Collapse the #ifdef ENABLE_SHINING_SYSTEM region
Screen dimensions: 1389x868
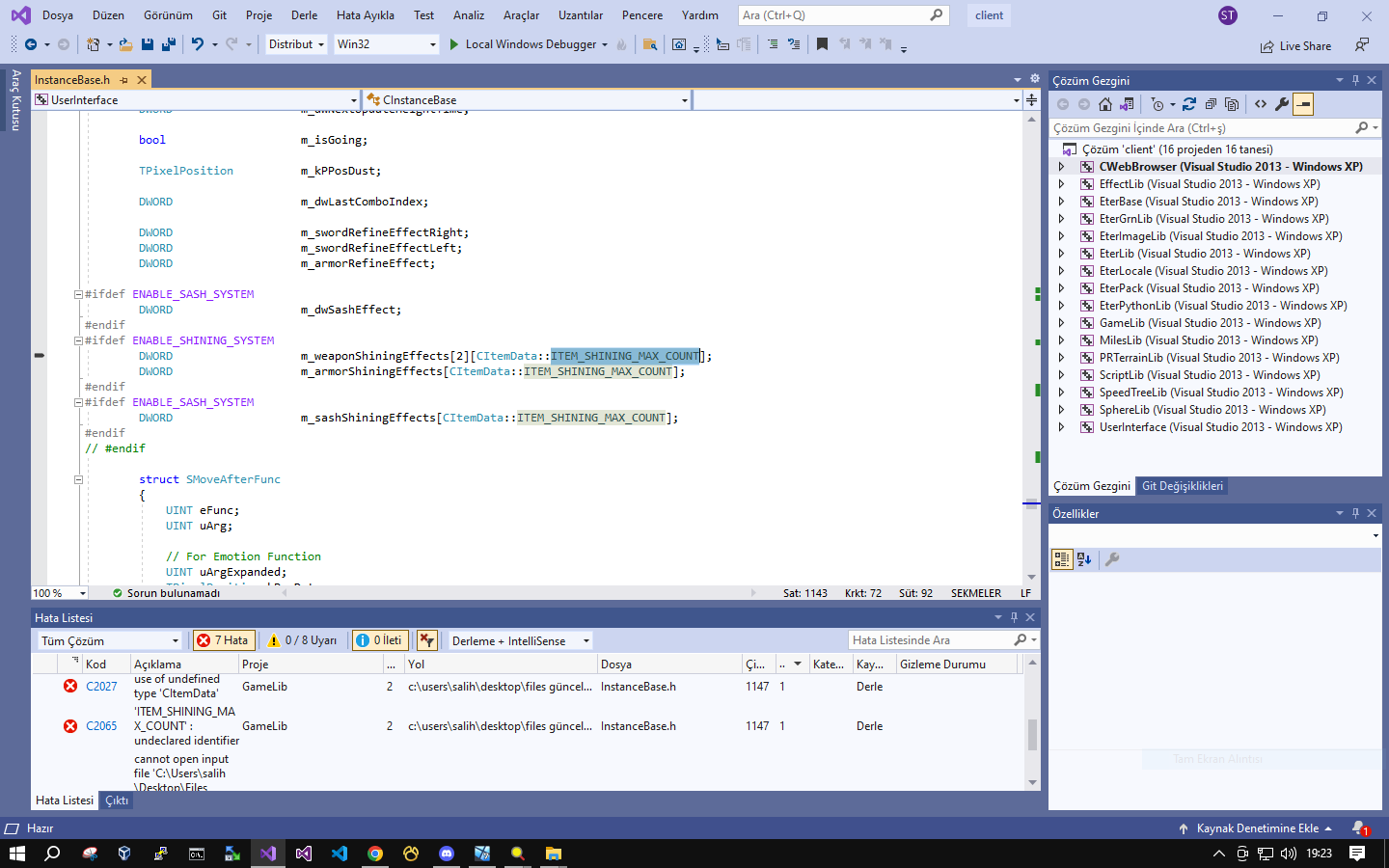pyautogui.click(x=78, y=340)
